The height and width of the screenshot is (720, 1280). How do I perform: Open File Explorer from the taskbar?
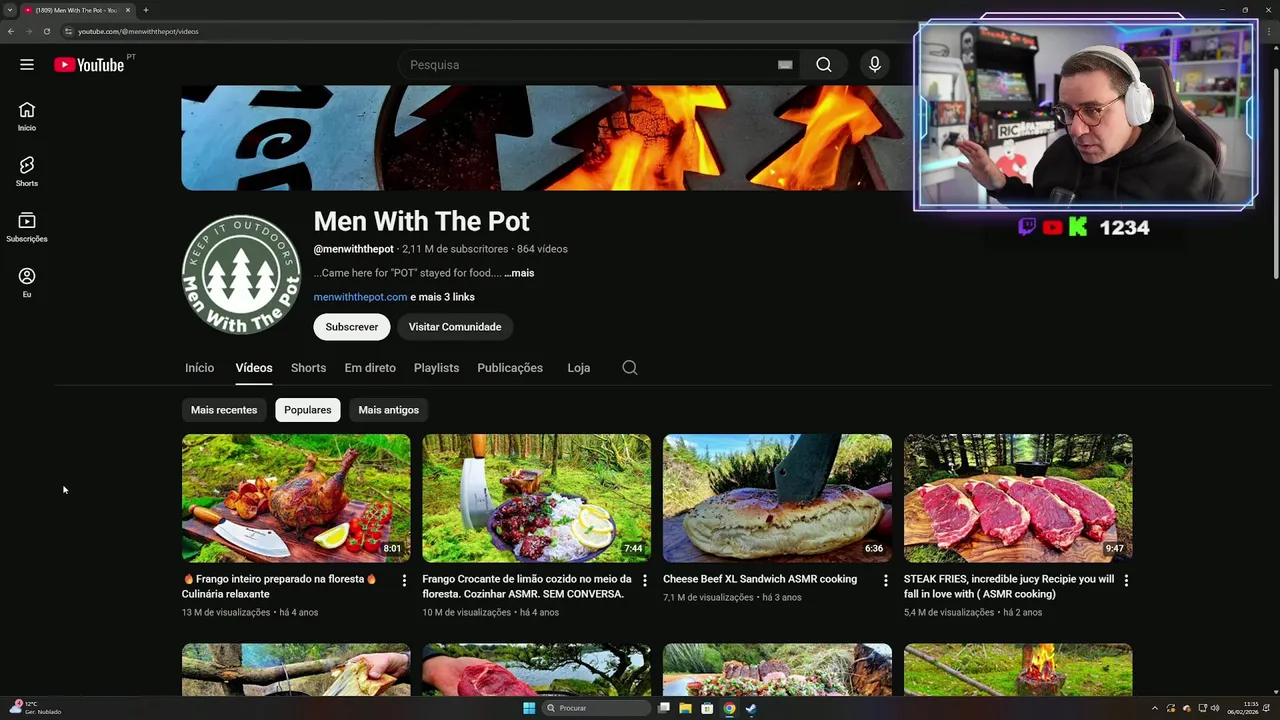click(685, 708)
